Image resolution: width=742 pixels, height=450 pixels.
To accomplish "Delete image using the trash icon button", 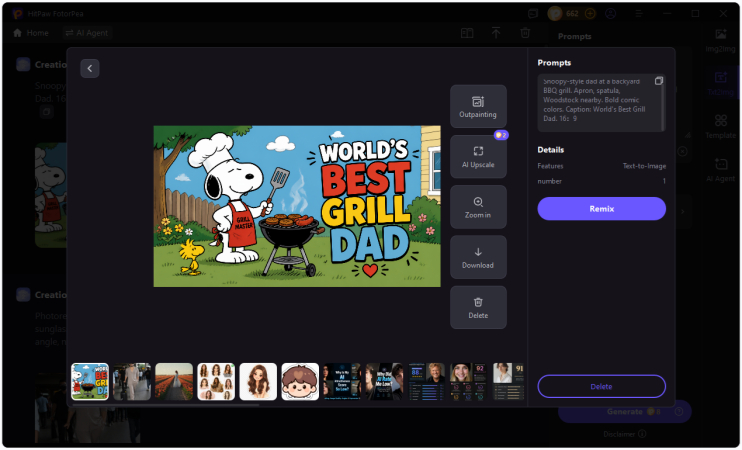I will point(478,308).
